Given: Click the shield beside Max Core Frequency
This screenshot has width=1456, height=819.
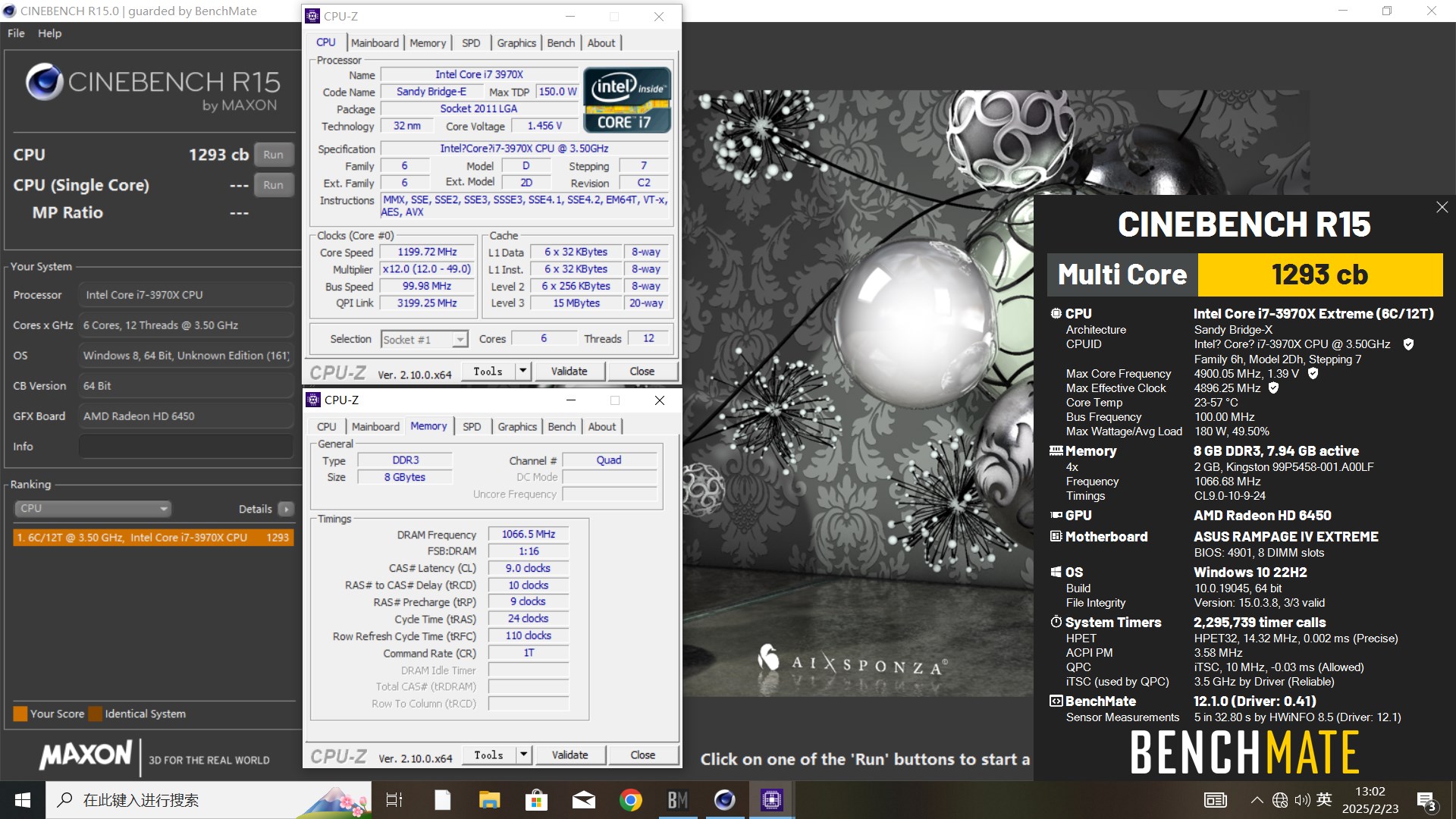Looking at the screenshot, I should coord(1313,373).
